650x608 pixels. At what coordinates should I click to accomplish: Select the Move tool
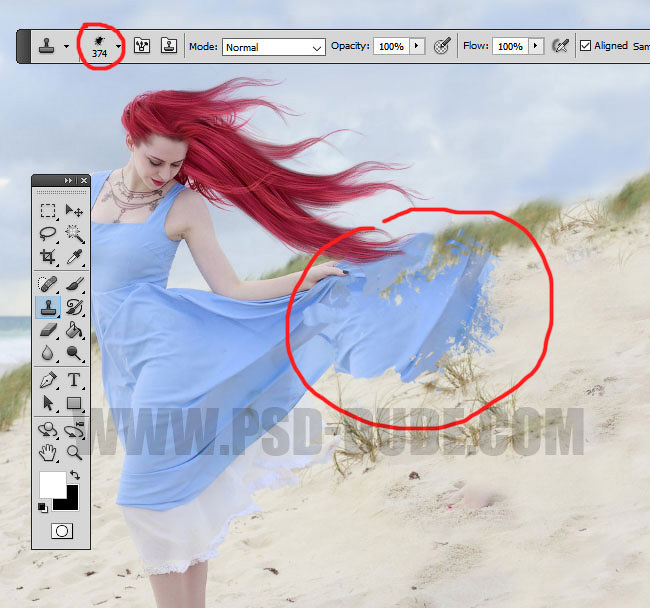point(74,210)
